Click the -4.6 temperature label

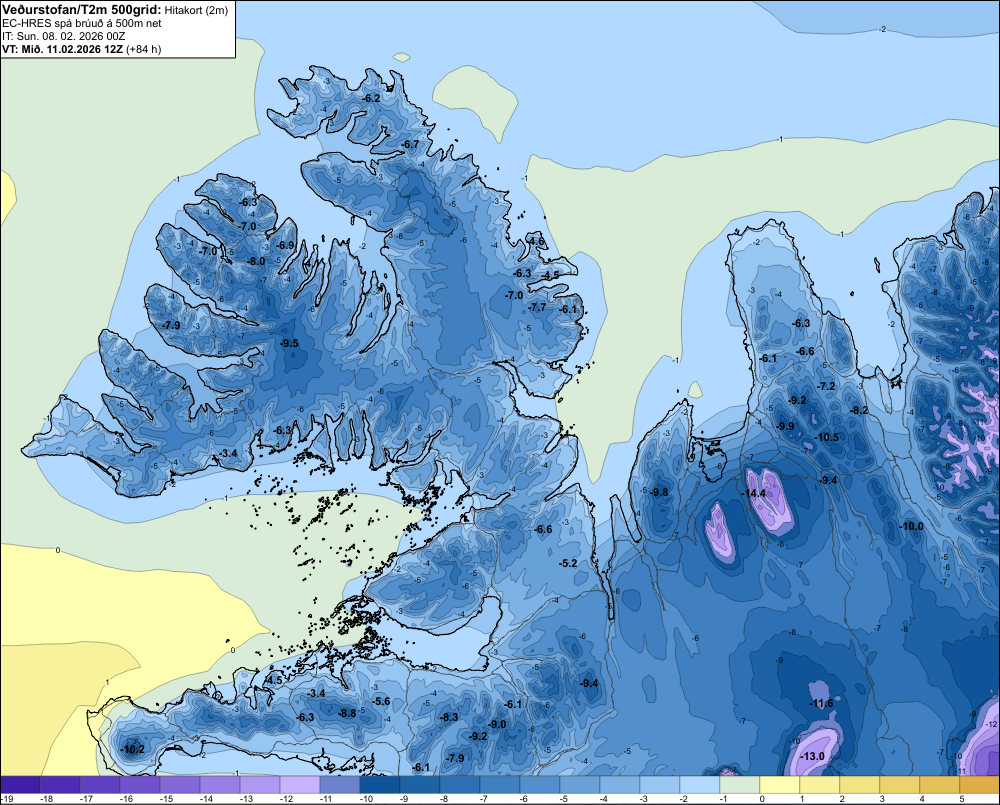click(536, 241)
